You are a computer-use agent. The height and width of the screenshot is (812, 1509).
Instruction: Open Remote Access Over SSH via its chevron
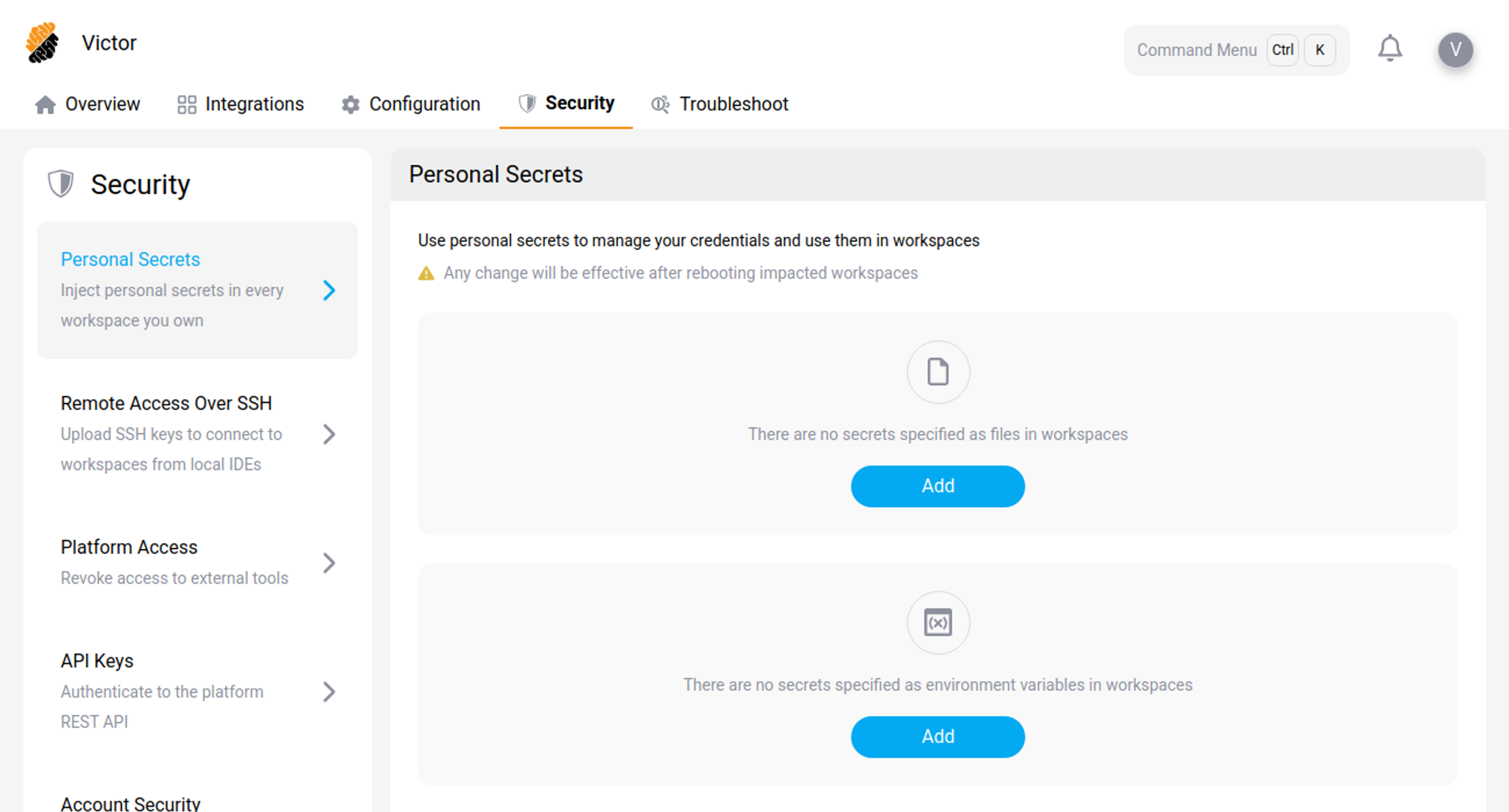[x=330, y=434]
